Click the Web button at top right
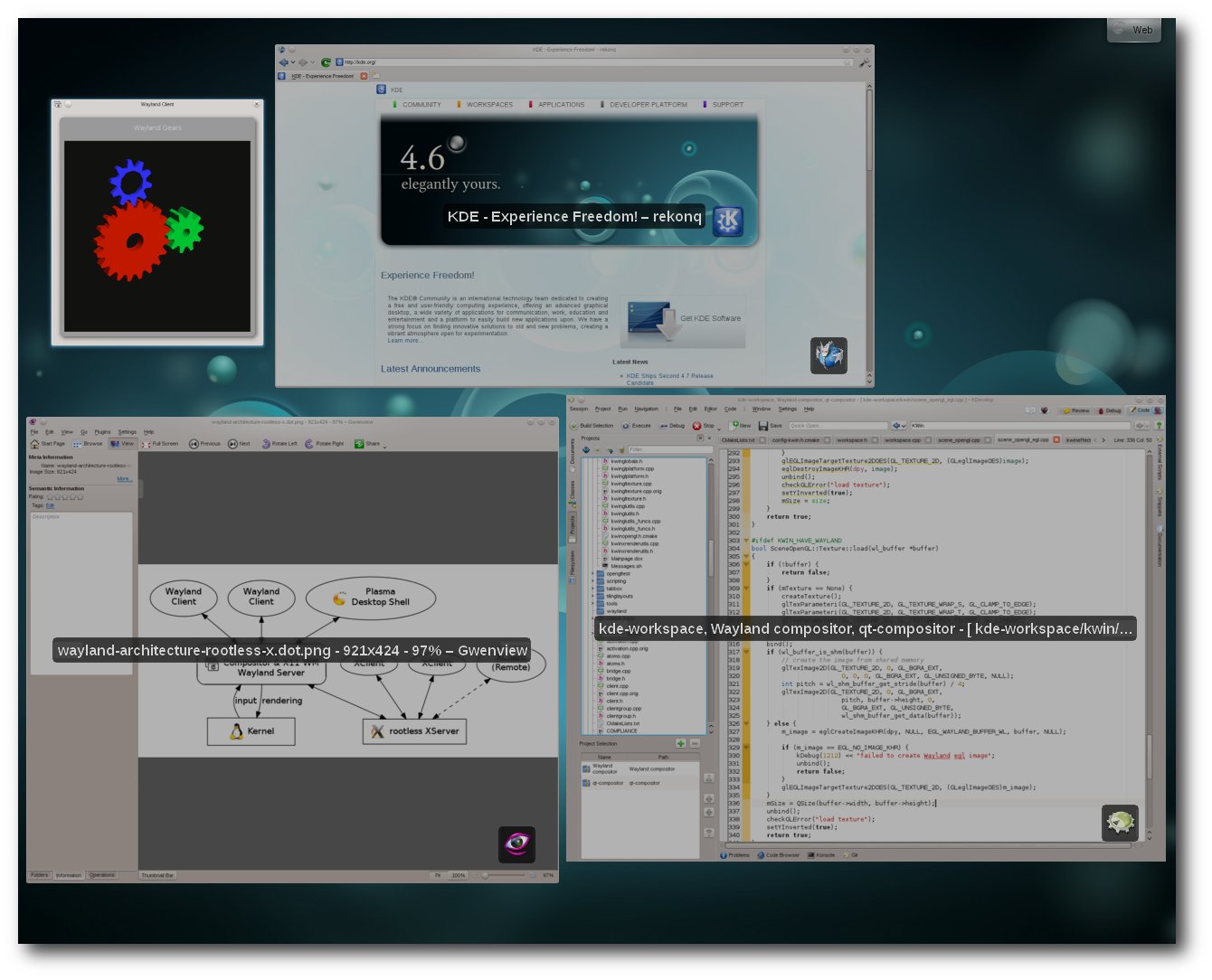 point(1134,29)
